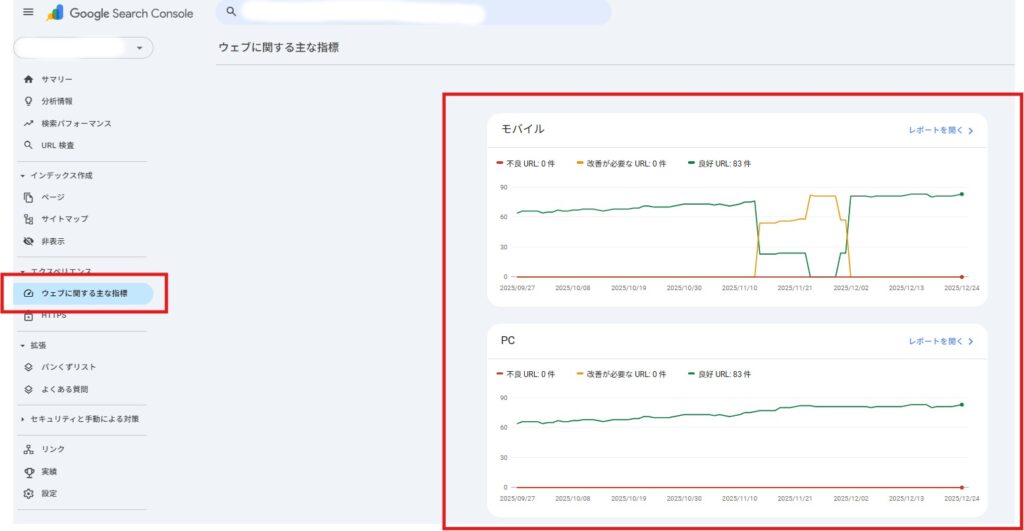The height and width of the screenshot is (531, 1024).
Task: Collapse the インデックス作成 section
Action: pos(23,175)
